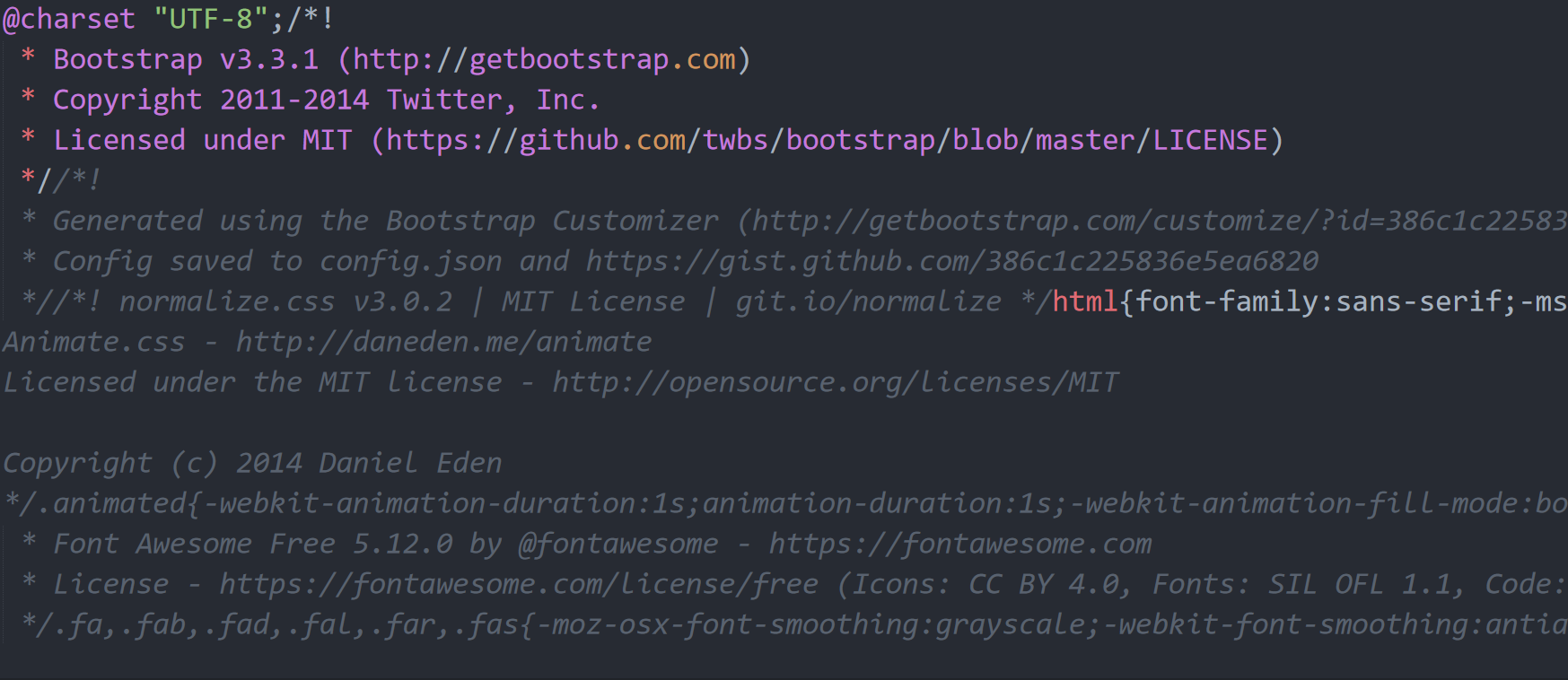The width and height of the screenshot is (1568, 680).
Task: Open the https://fontawesome.com URL
Action: coord(960,544)
